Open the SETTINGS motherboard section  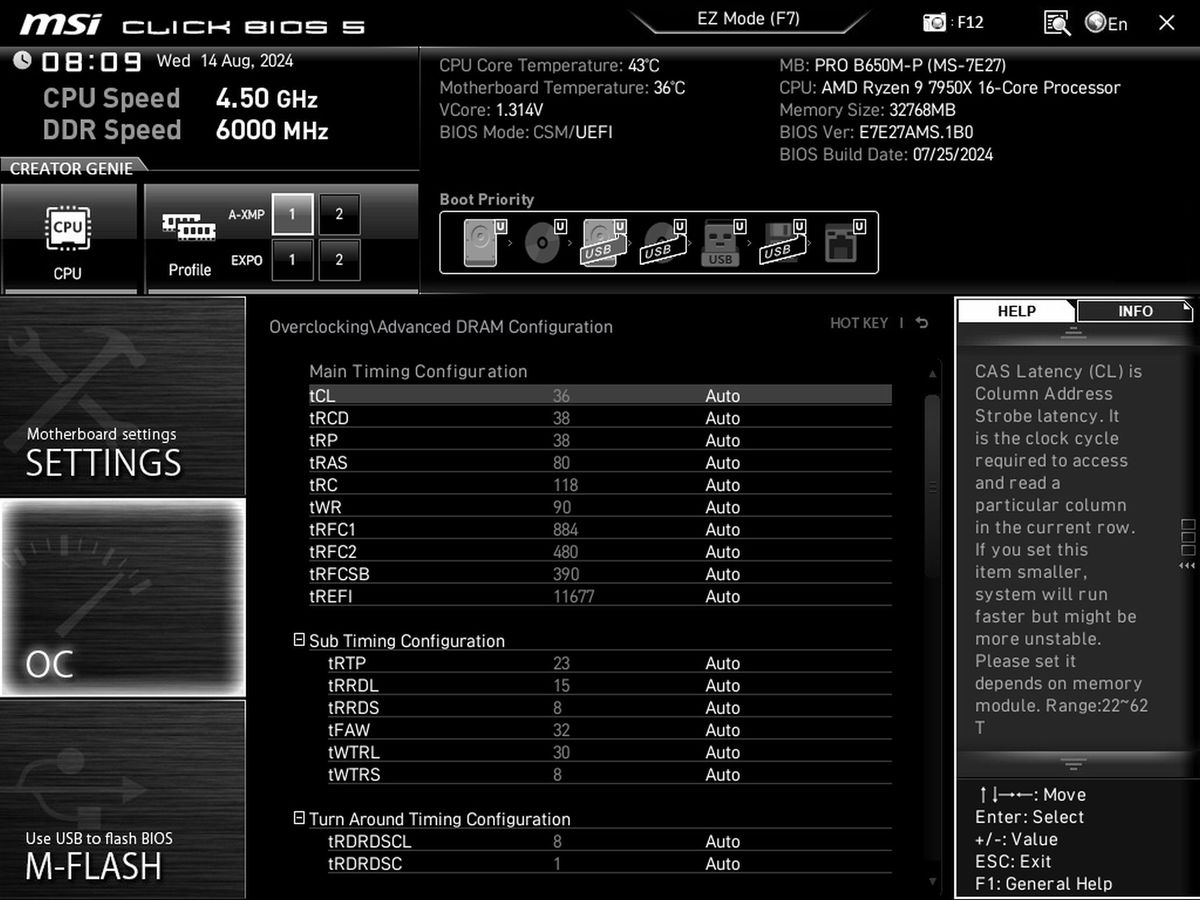[x=122, y=396]
